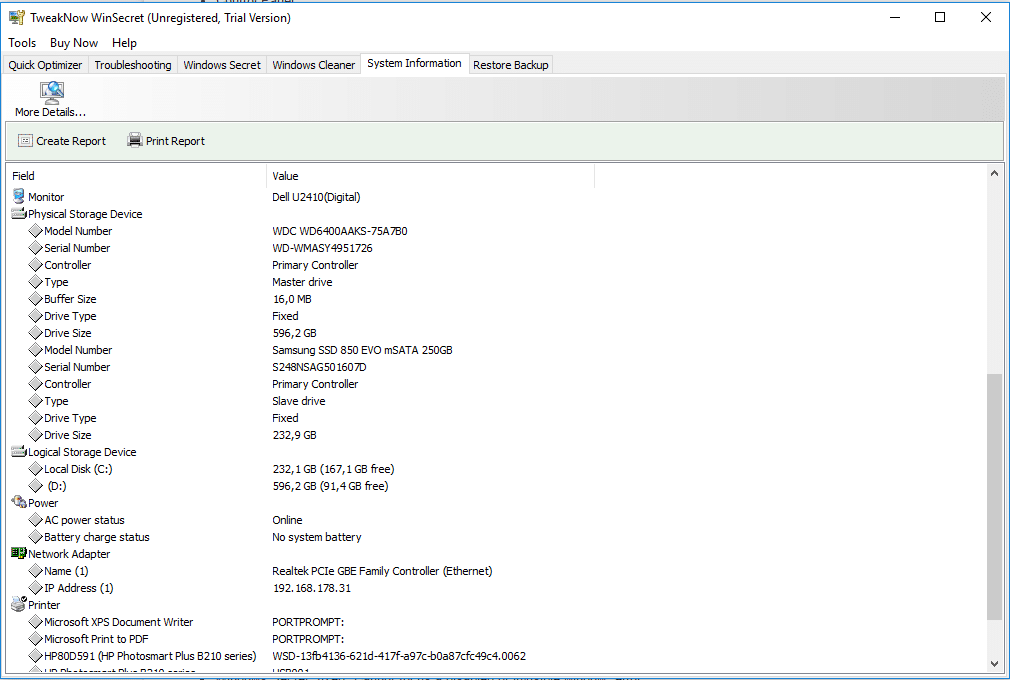Switch to the Windows Secret tab
Image resolution: width=1010 pixels, height=680 pixels.
[222, 65]
